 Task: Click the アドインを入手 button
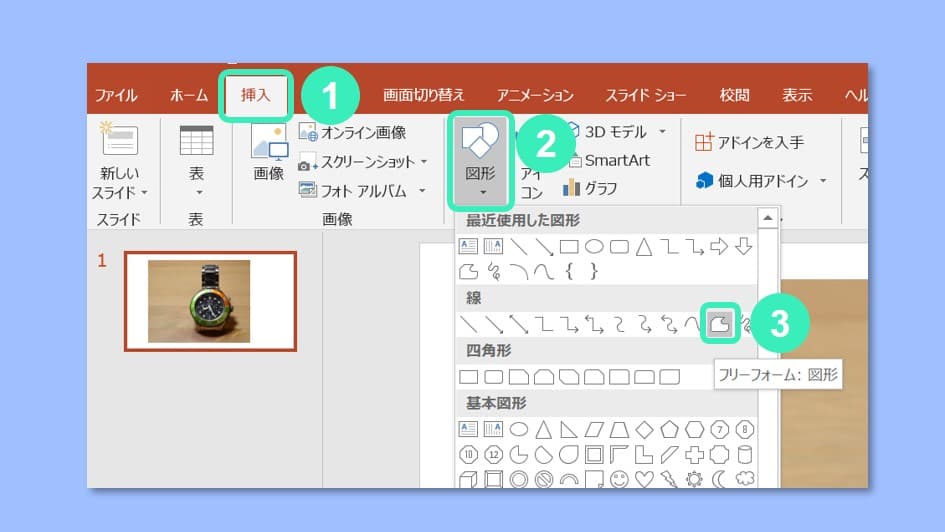coord(749,142)
